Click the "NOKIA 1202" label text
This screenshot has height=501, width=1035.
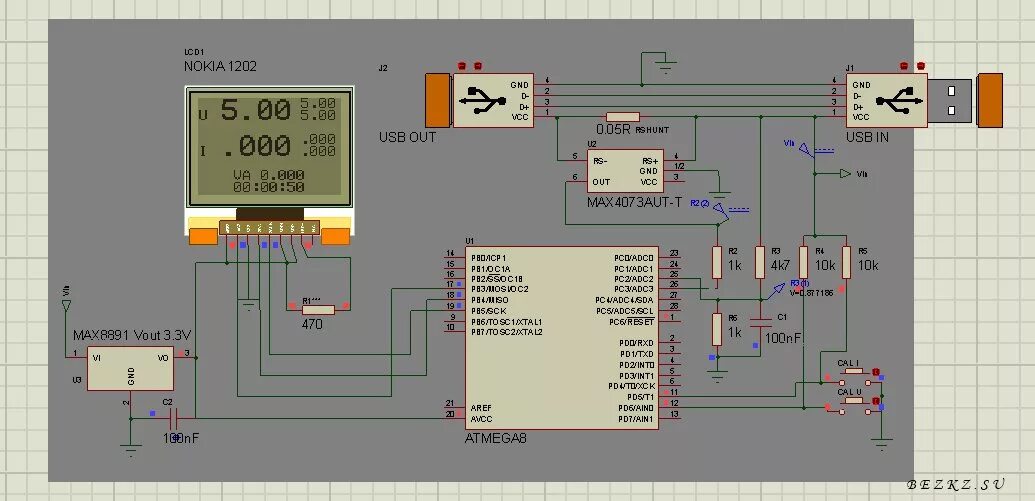click(x=220, y=66)
